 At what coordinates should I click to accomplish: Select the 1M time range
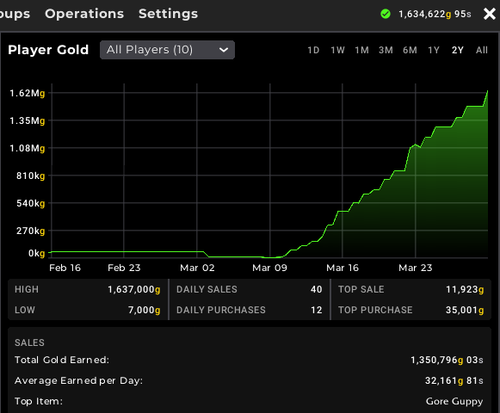[x=362, y=50]
